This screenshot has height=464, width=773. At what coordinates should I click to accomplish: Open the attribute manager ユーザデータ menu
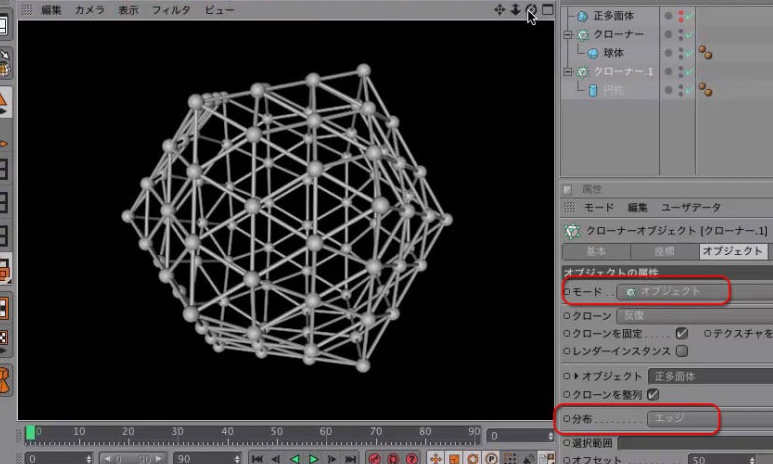pyautogui.click(x=691, y=208)
